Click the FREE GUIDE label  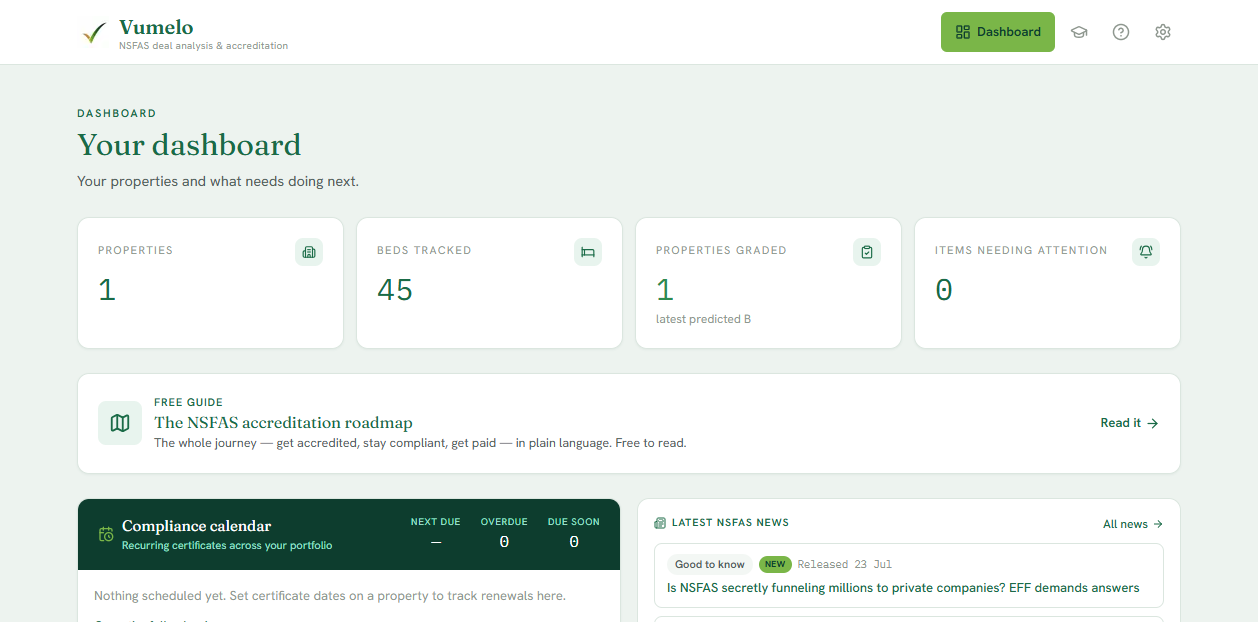point(188,402)
